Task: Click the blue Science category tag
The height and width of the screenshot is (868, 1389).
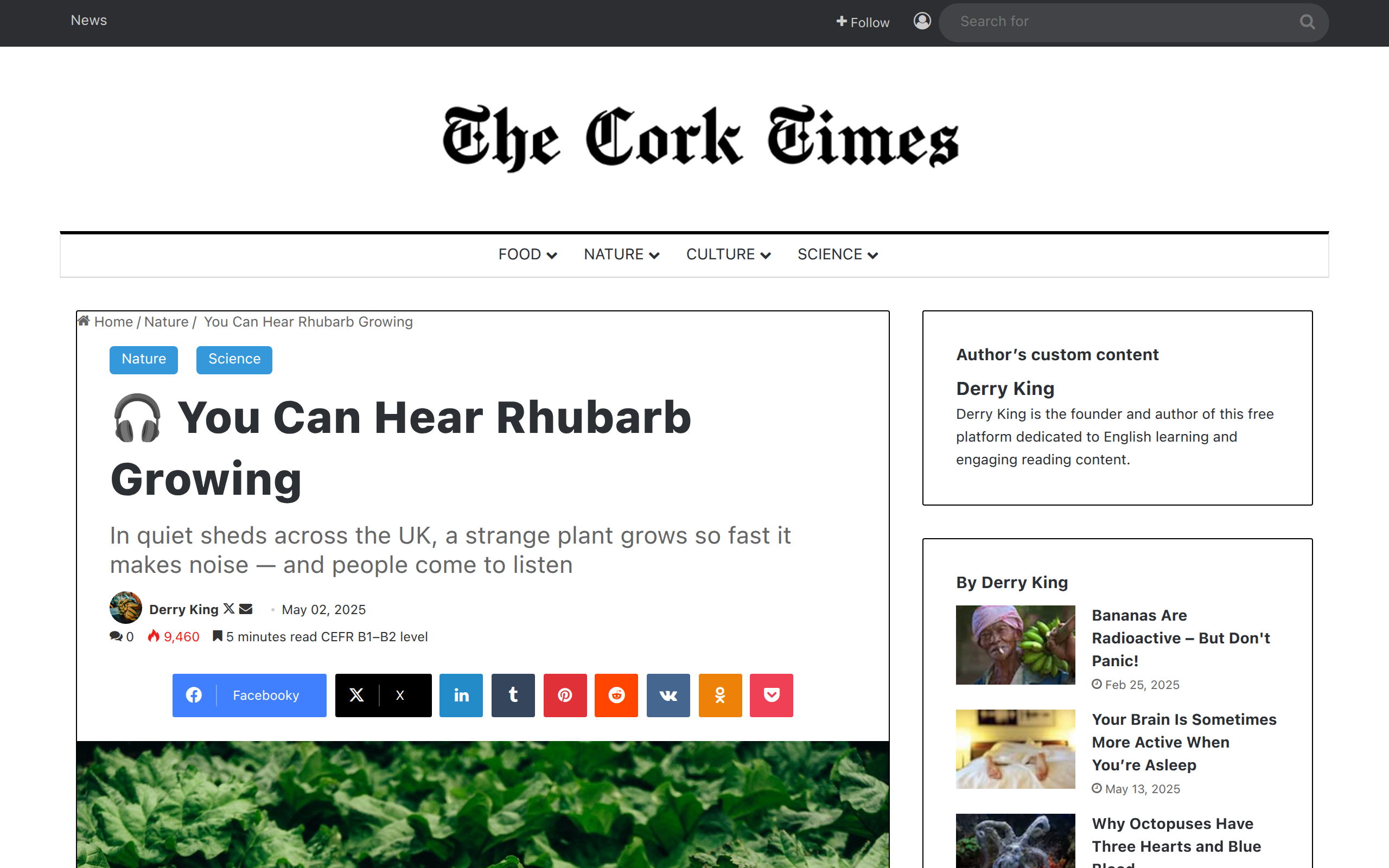Action: [x=234, y=359]
